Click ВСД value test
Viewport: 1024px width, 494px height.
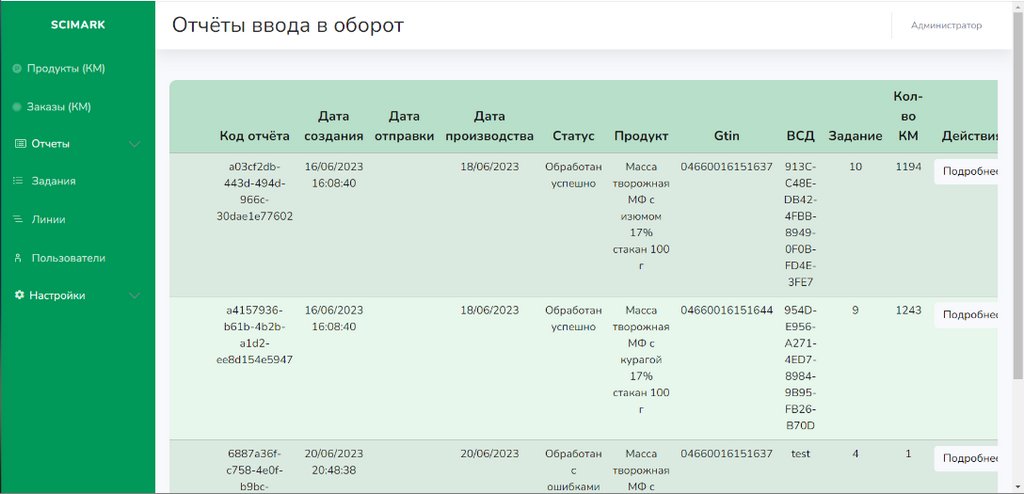[801, 453]
